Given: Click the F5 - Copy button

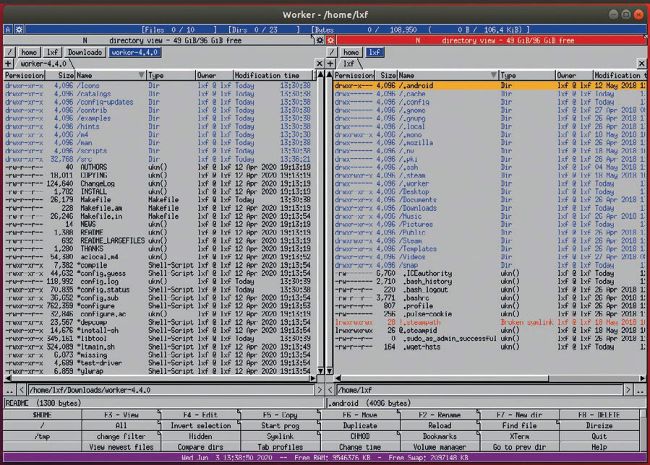Looking at the screenshot, I should click(280, 415).
